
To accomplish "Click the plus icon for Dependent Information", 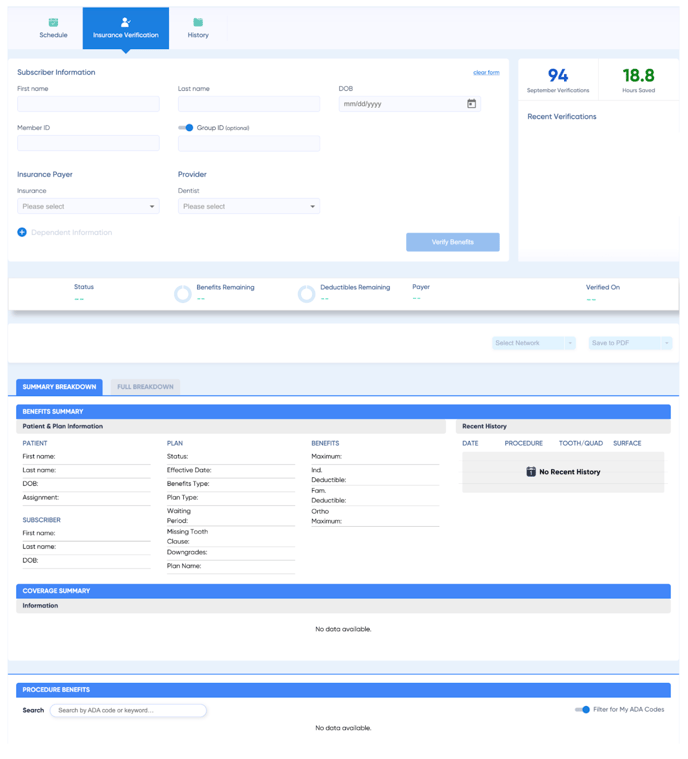I will [x=22, y=232].
